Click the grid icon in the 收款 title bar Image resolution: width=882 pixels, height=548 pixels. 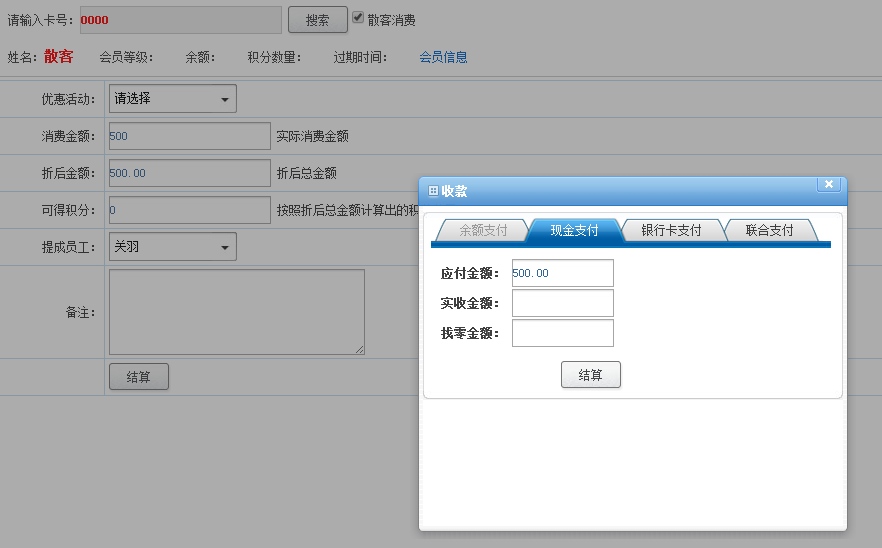[x=433, y=191]
